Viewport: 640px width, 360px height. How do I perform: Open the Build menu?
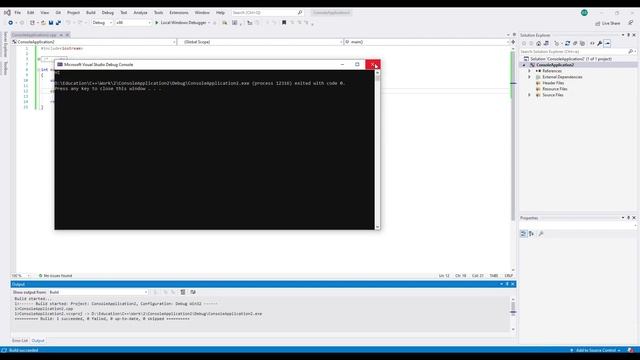point(91,13)
